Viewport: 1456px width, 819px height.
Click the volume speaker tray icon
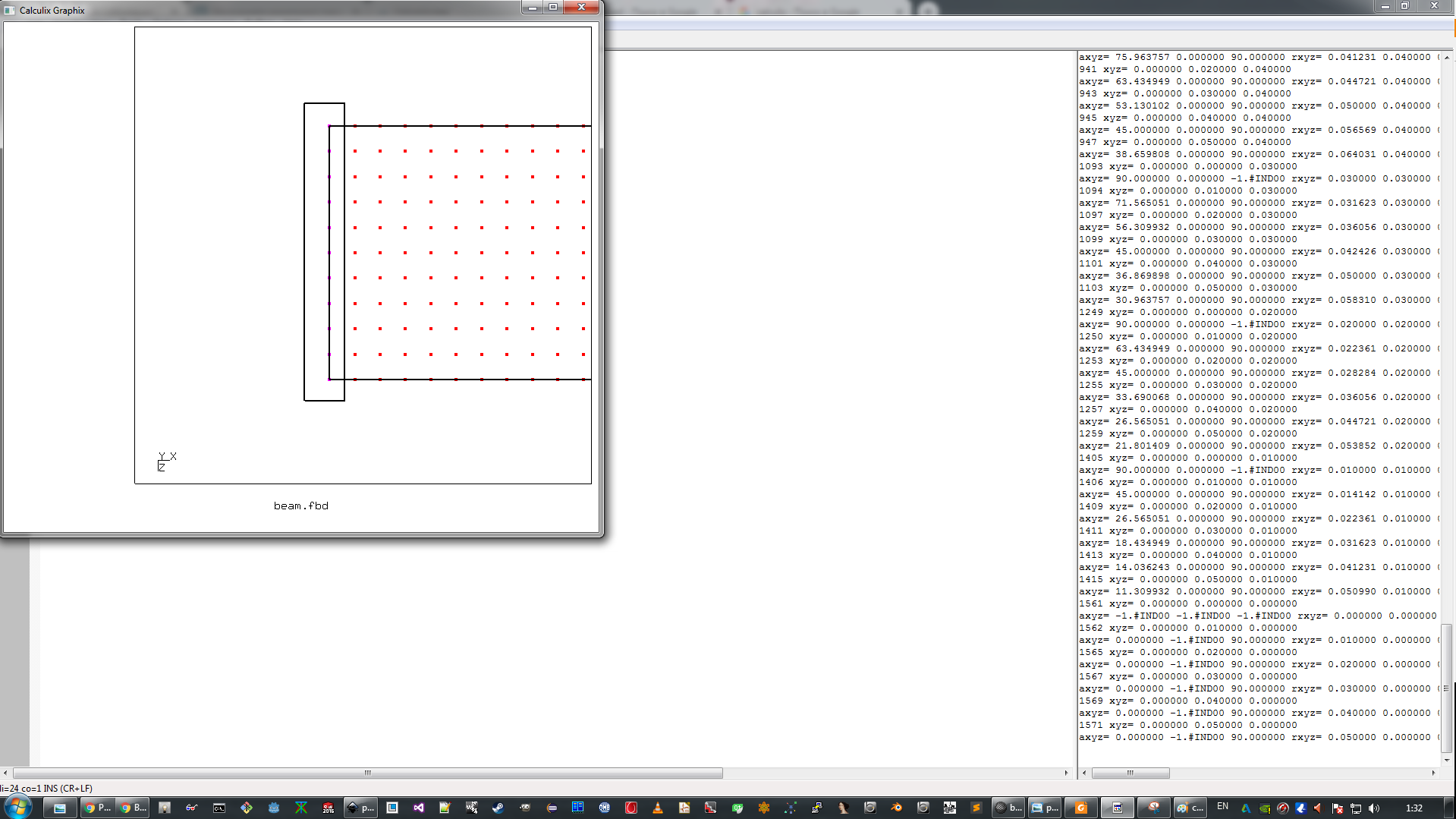coord(1374,808)
